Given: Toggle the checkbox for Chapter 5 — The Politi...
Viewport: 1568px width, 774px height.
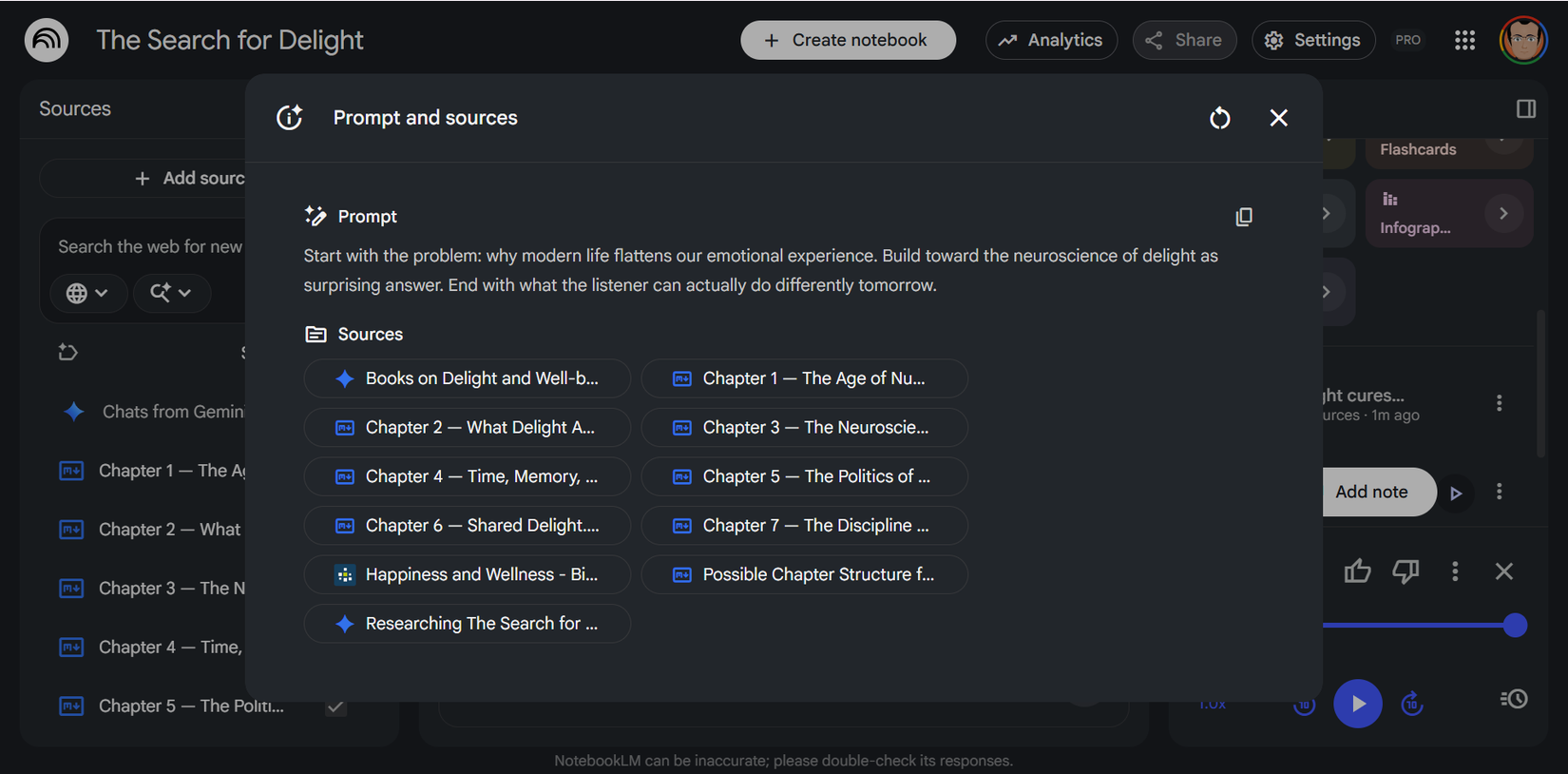Looking at the screenshot, I should pos(335,706).
